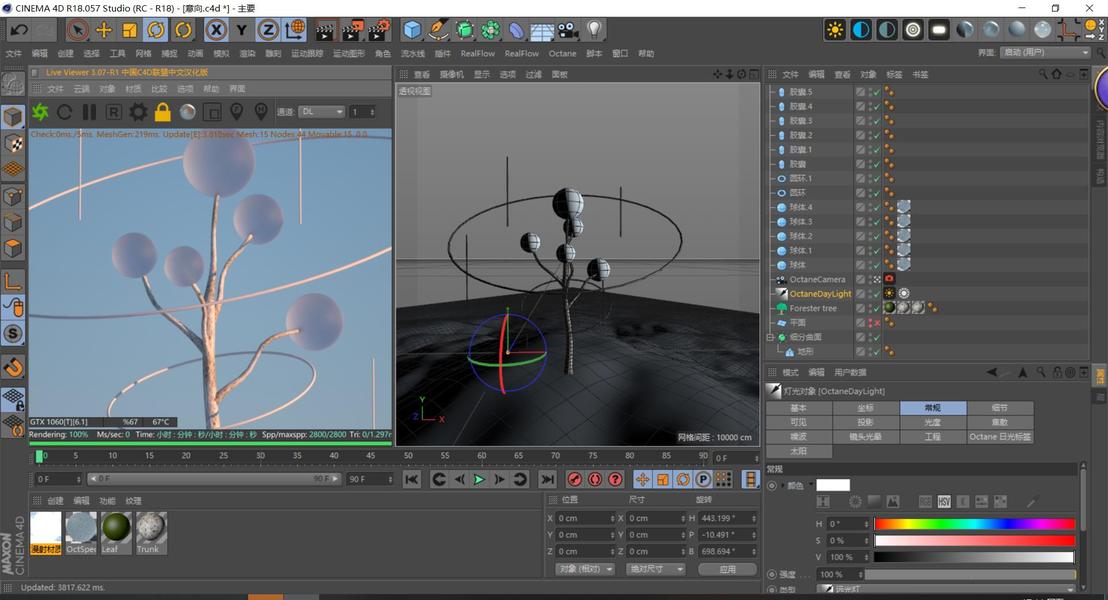Screen dimensions: 1108x600
Task: Go to start of animation button
Action: 411,479
